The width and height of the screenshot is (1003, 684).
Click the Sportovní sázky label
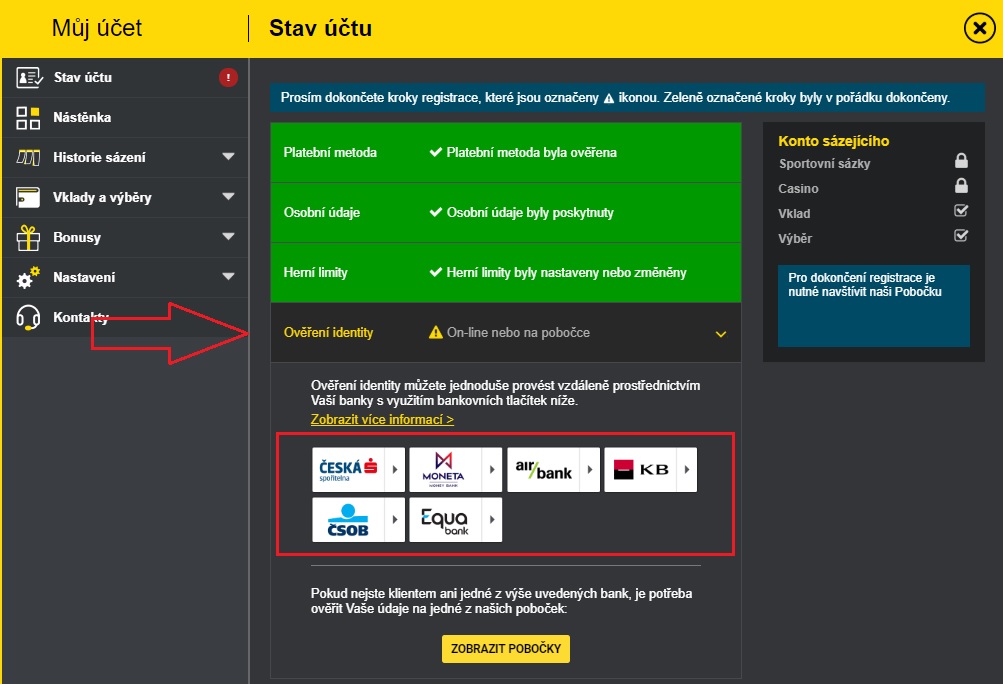pyautogui.click(x=825, y=164)
